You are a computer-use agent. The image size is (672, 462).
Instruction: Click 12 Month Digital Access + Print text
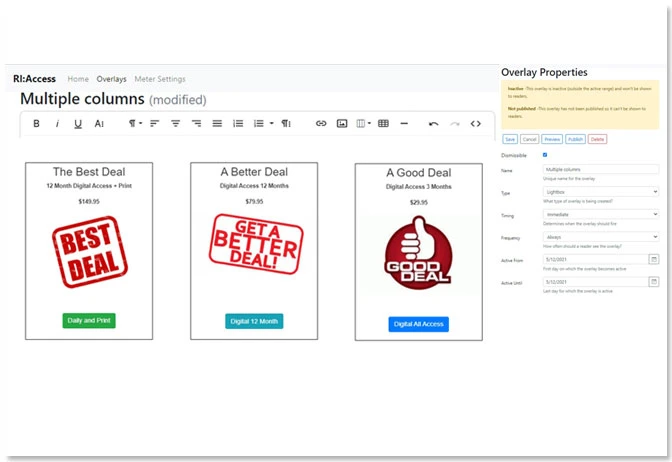coord(89,186)
